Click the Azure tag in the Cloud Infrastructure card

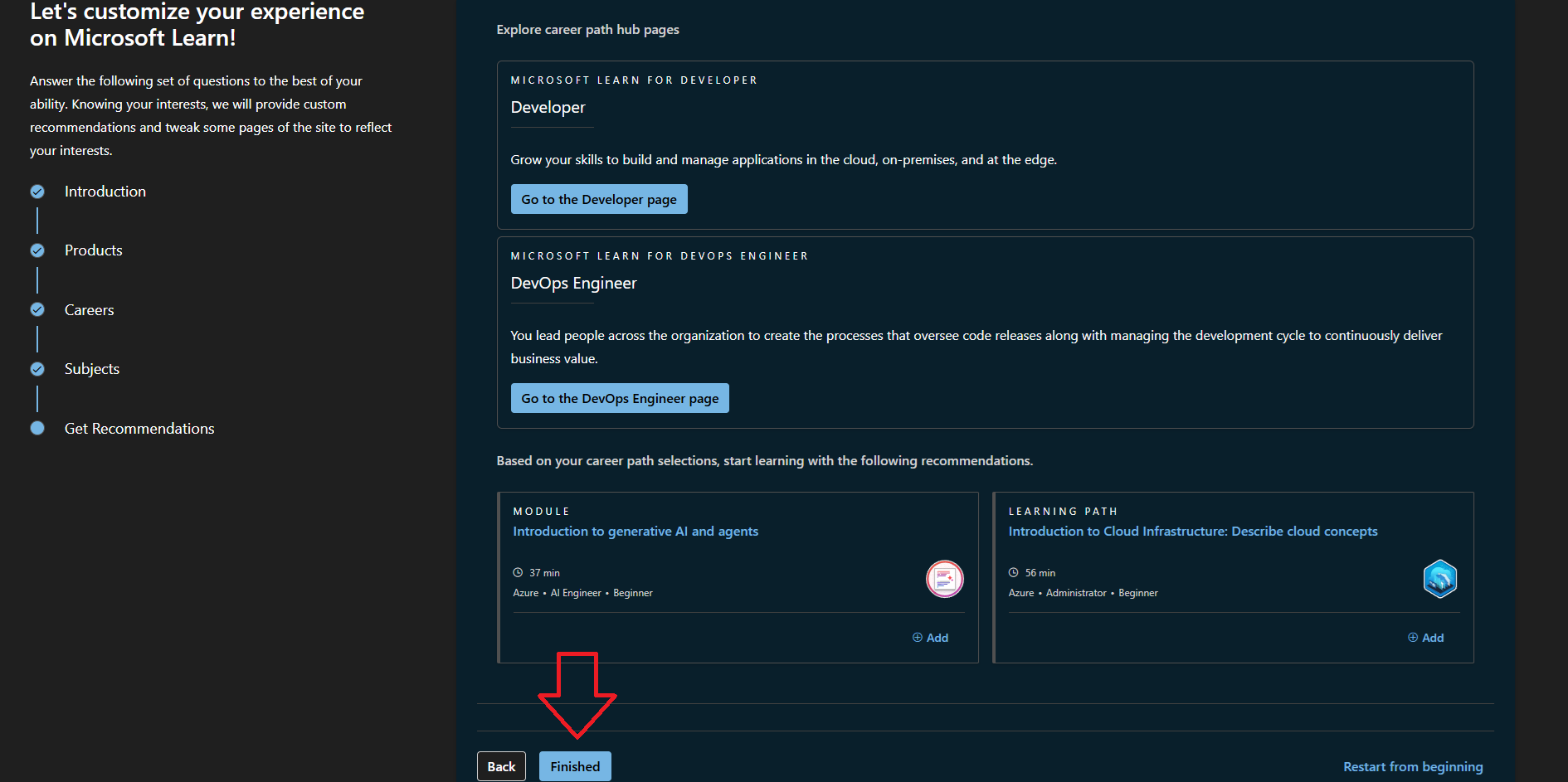(x=1021, y=593)
